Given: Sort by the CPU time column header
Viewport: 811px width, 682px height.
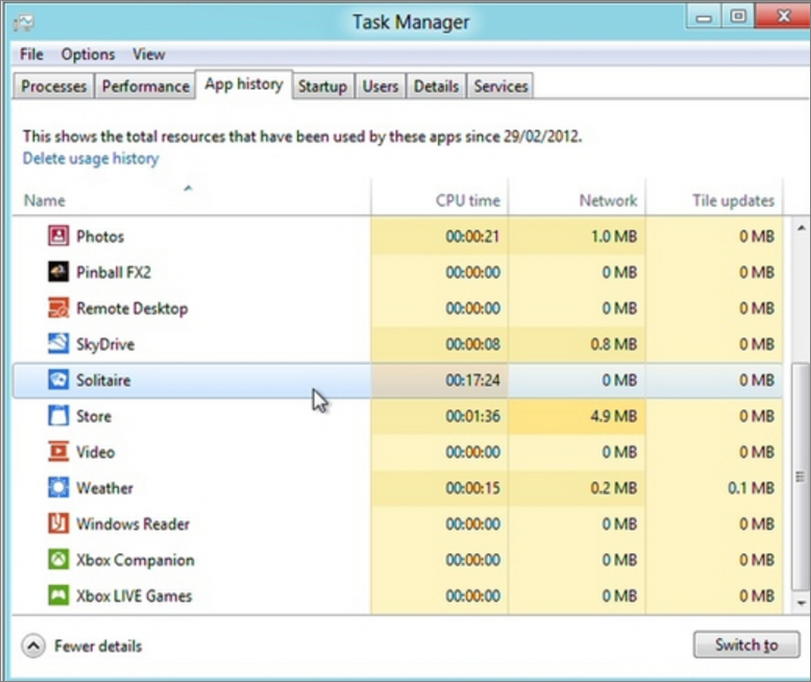Looking at the screenshot, I should coord(440,200).
